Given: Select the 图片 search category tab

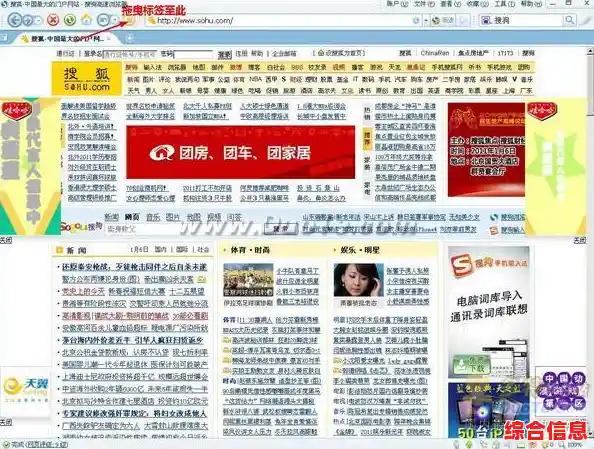Looking at the screenshot, I should (x=173, y=217).
